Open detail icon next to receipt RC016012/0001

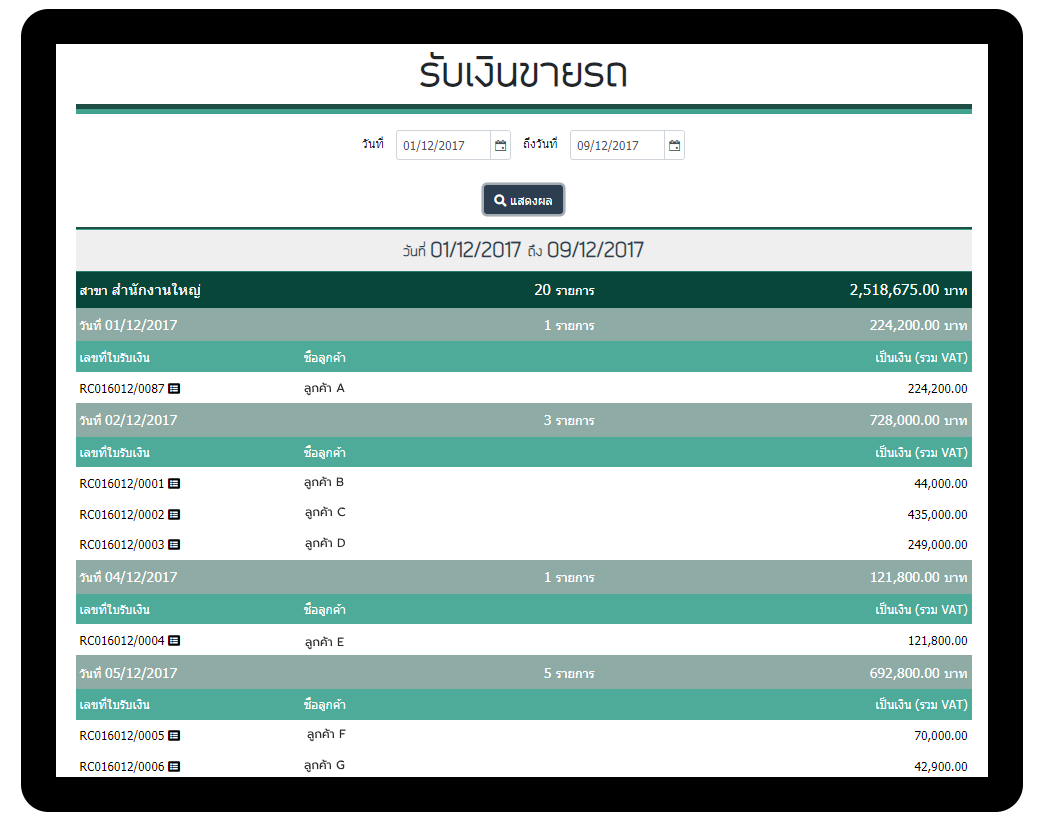(x=174, y=483)
